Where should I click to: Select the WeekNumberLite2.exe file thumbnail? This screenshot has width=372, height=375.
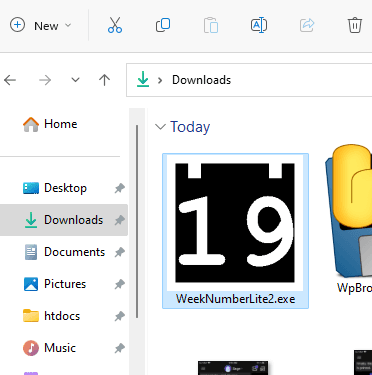point(235,231)
